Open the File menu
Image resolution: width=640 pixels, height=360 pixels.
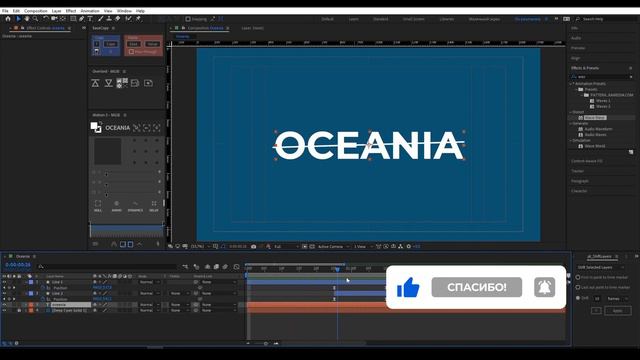(5, 11)
